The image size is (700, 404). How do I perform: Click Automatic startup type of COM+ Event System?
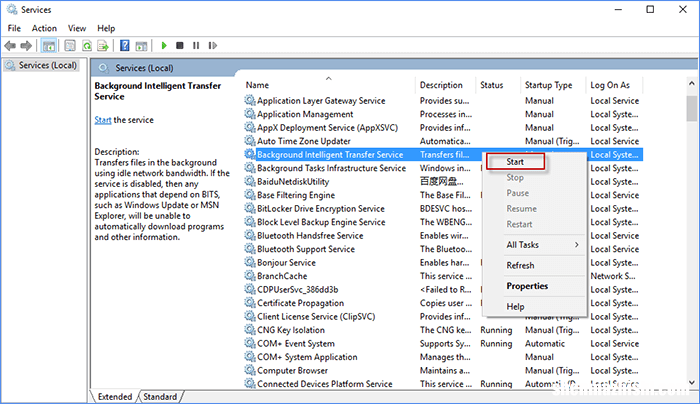(x=545, y=343)
